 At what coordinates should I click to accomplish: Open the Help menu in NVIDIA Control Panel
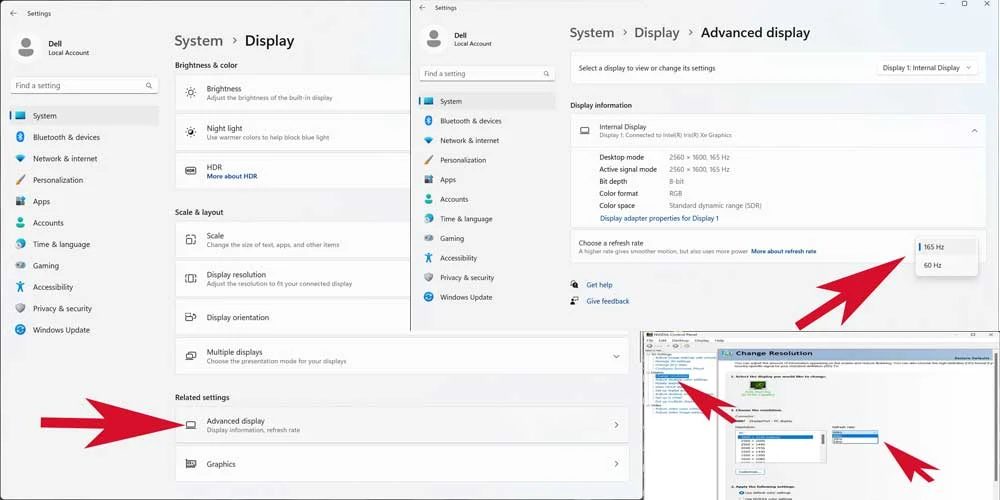click(x=719, y=341)
